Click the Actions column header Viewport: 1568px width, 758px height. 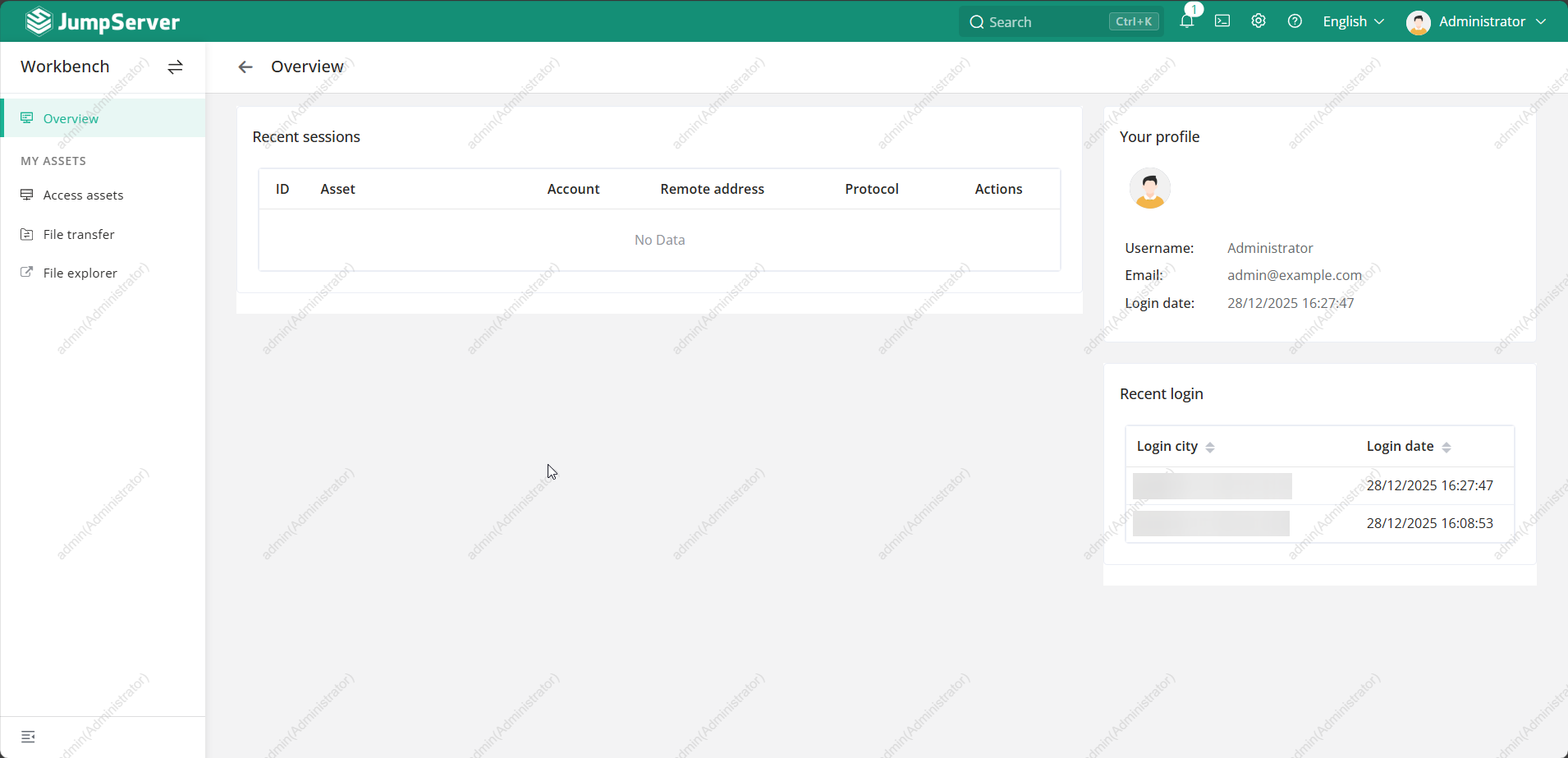coord(998,189)
